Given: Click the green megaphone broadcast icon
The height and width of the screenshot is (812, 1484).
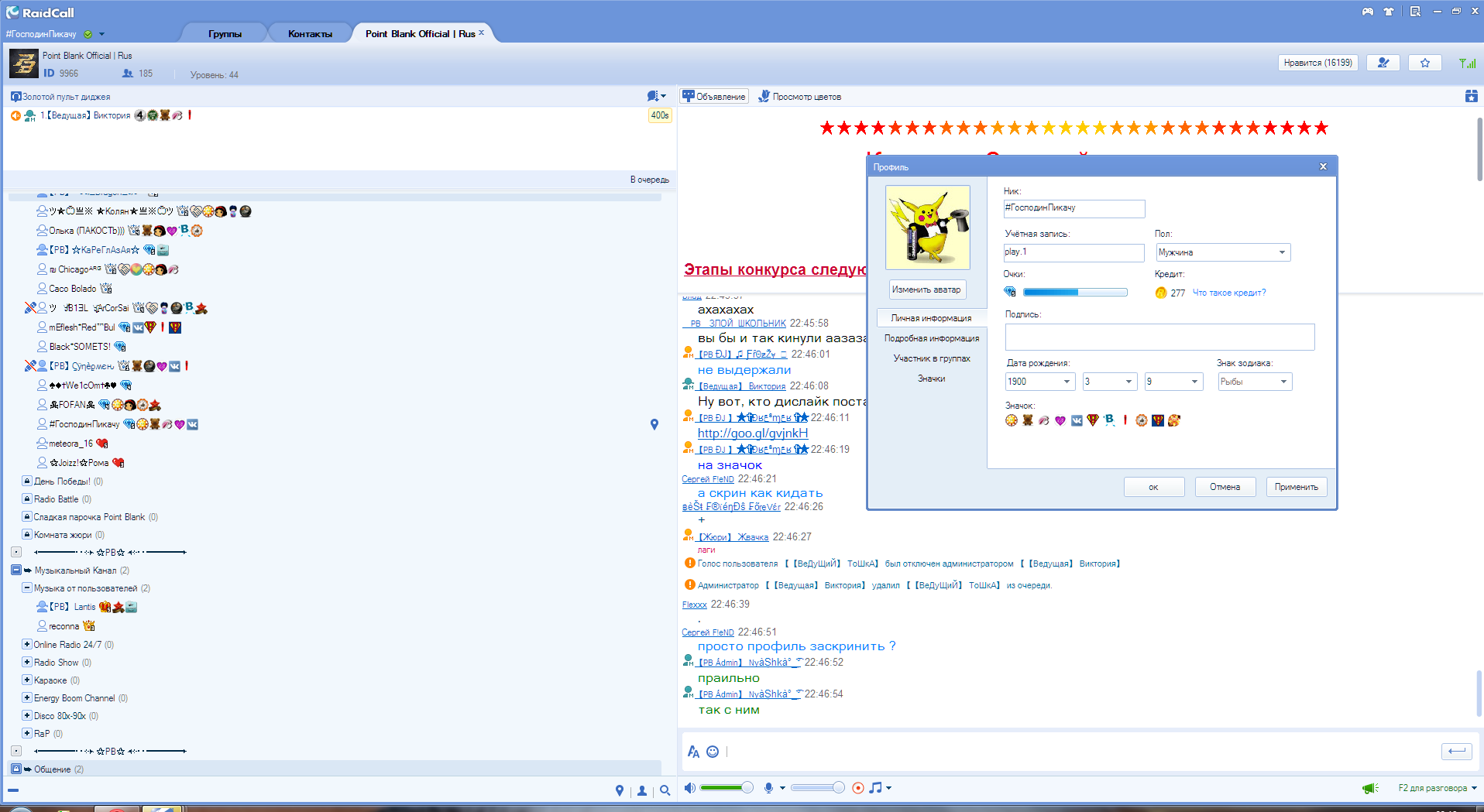Looking at the screenshot, I should (1370, 788).
